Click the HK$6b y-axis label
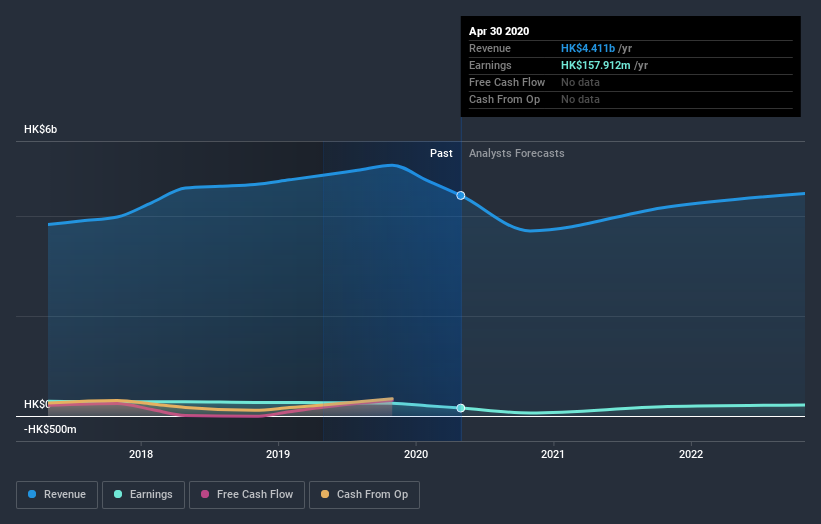Screen dimensions: 821x524 (40, 129)
